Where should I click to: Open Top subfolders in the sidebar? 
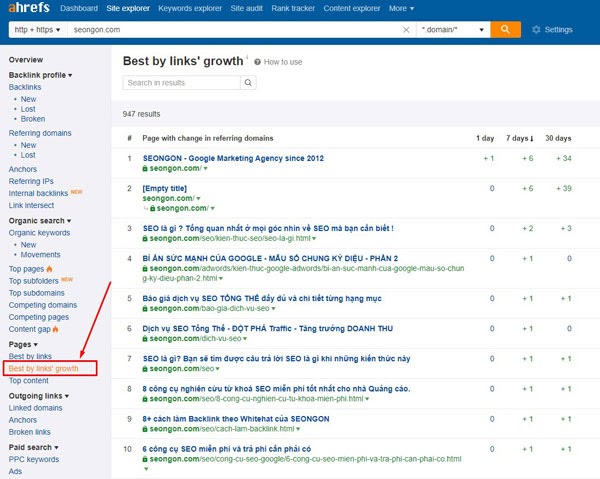pos(34,281)
